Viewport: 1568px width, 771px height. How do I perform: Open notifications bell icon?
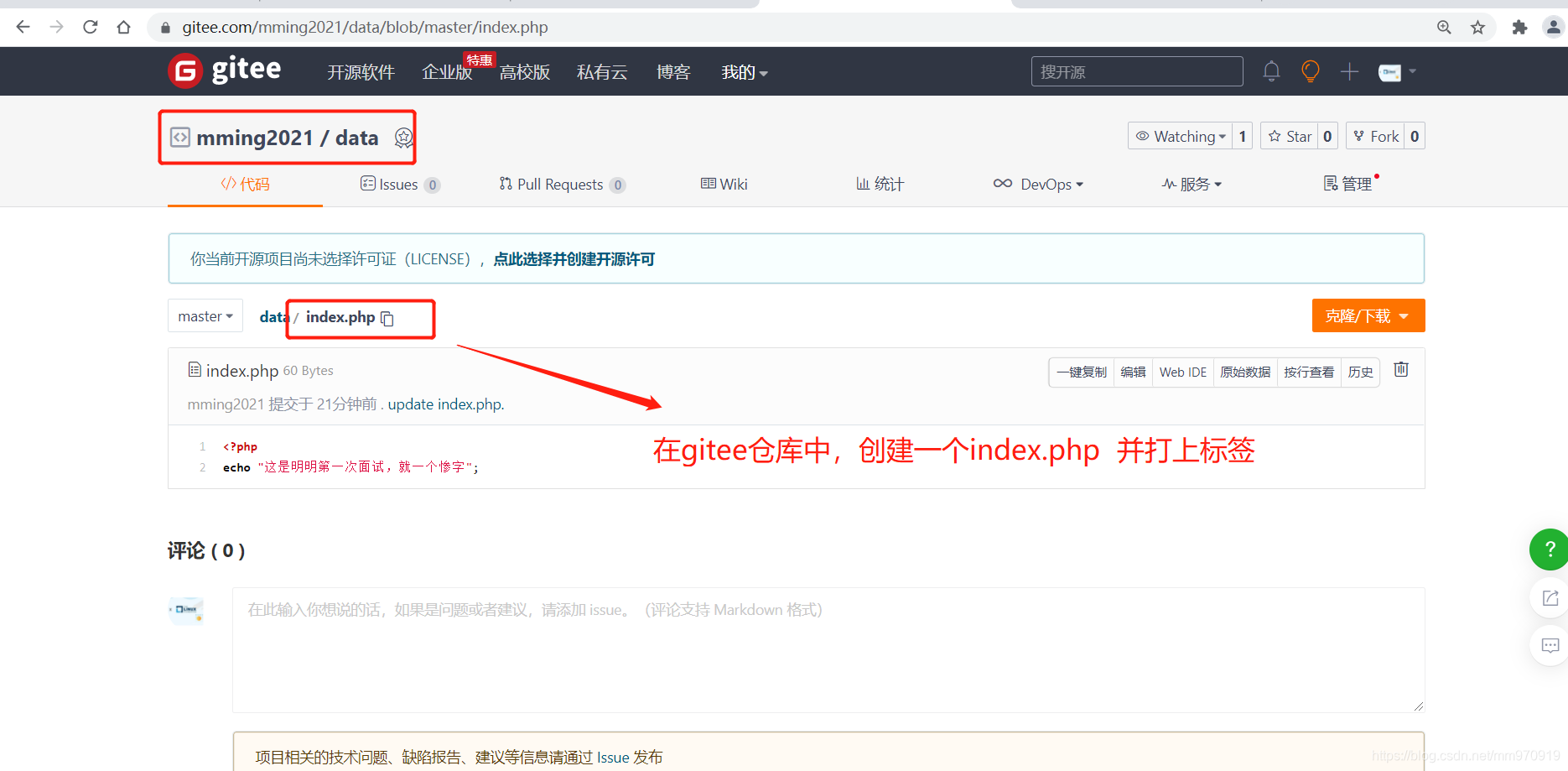click(1271, 71)
